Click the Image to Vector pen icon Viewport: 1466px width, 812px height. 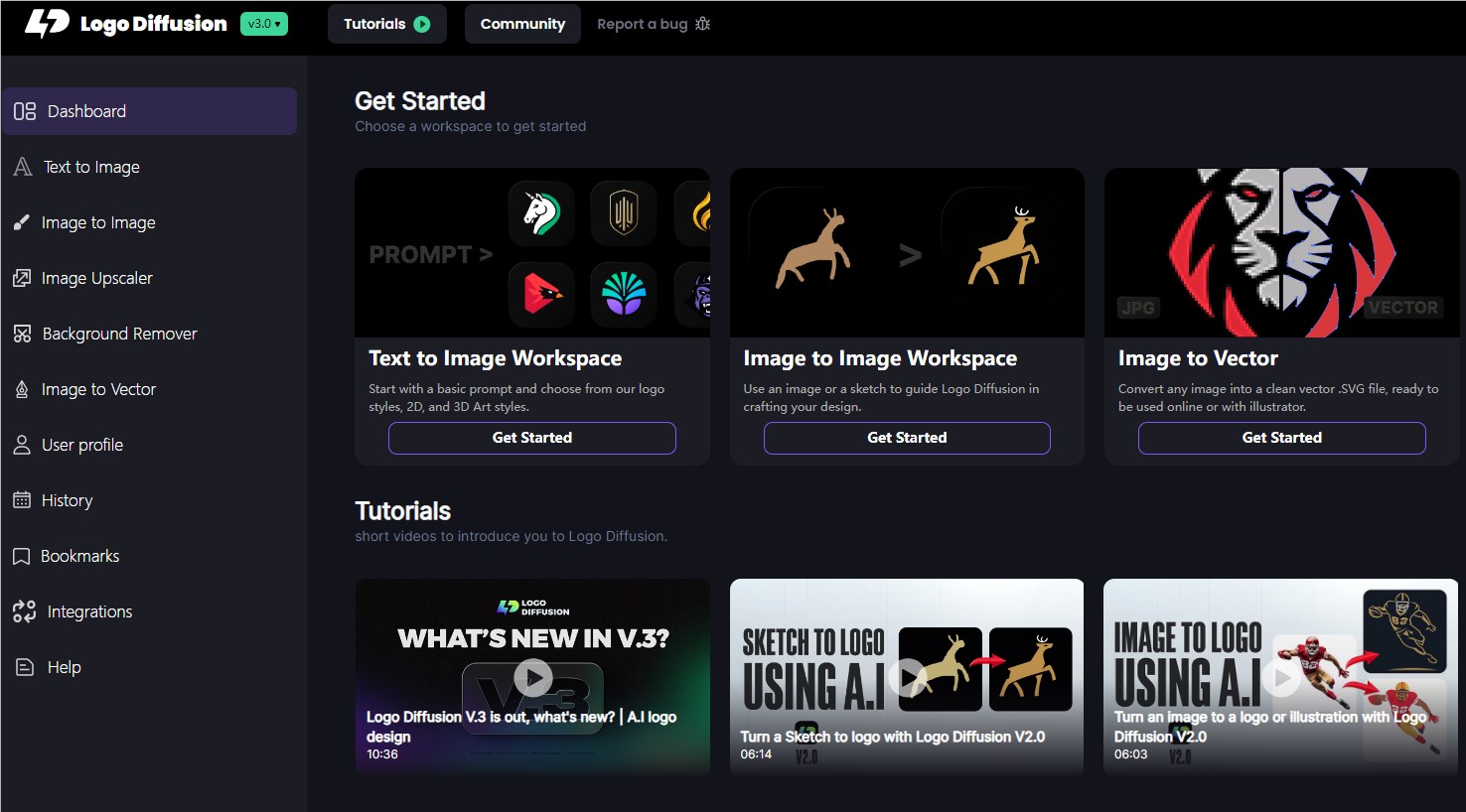point(22,389)
